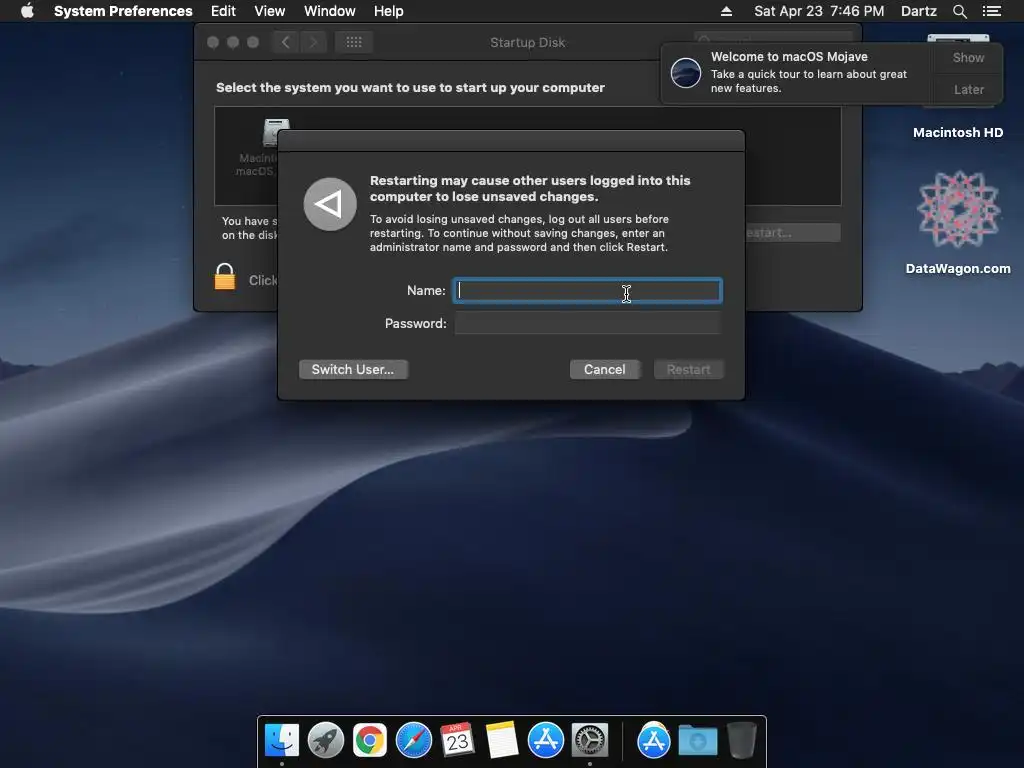The width and height of the screenshot is (1024, 768).
Task: Go forward in System Preferences
Action: tap(313, 42)
